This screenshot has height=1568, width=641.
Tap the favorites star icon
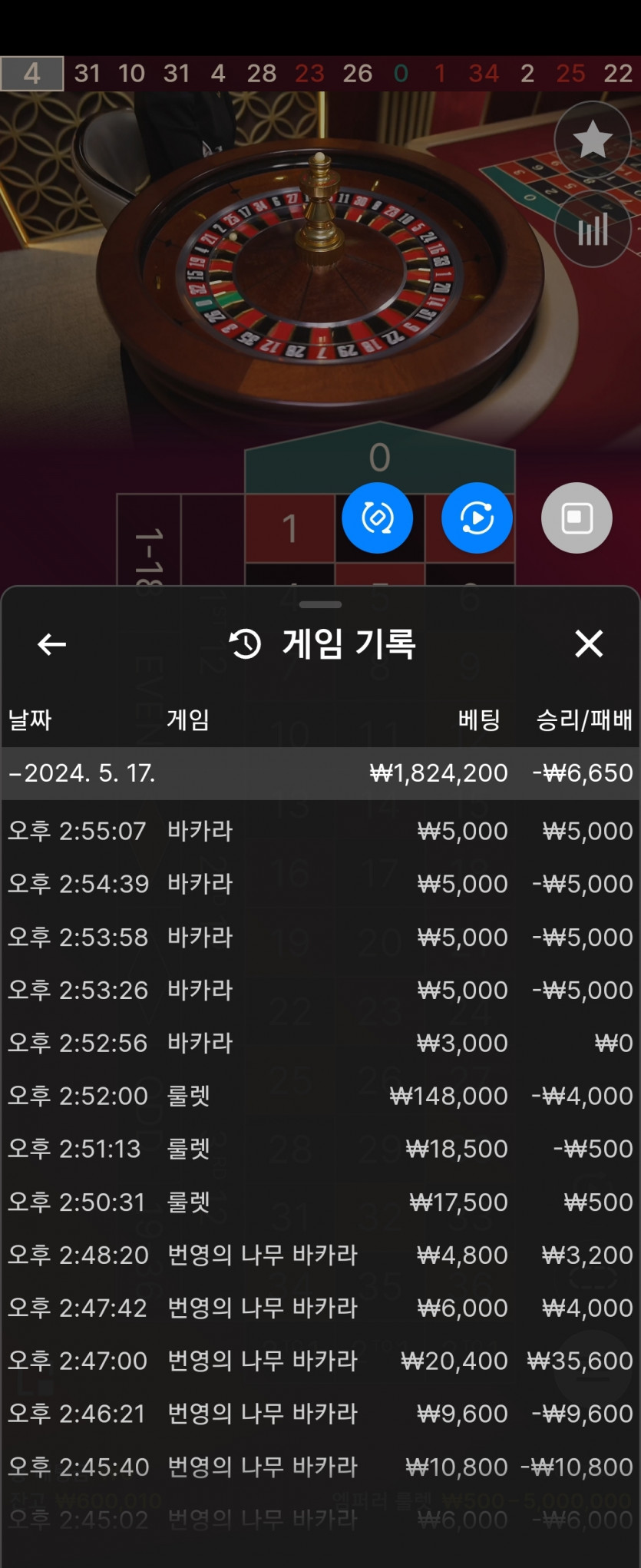[592, 140]
